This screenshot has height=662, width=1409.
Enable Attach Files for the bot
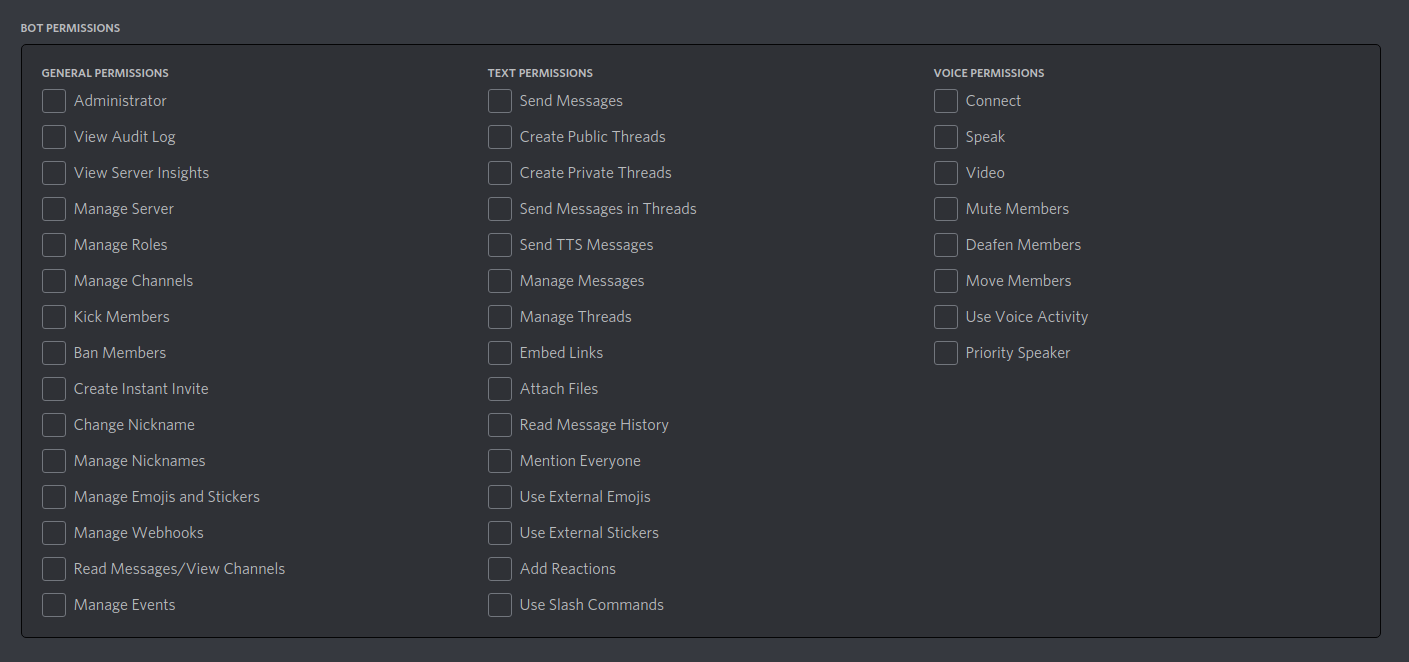(x=499, y=388)
